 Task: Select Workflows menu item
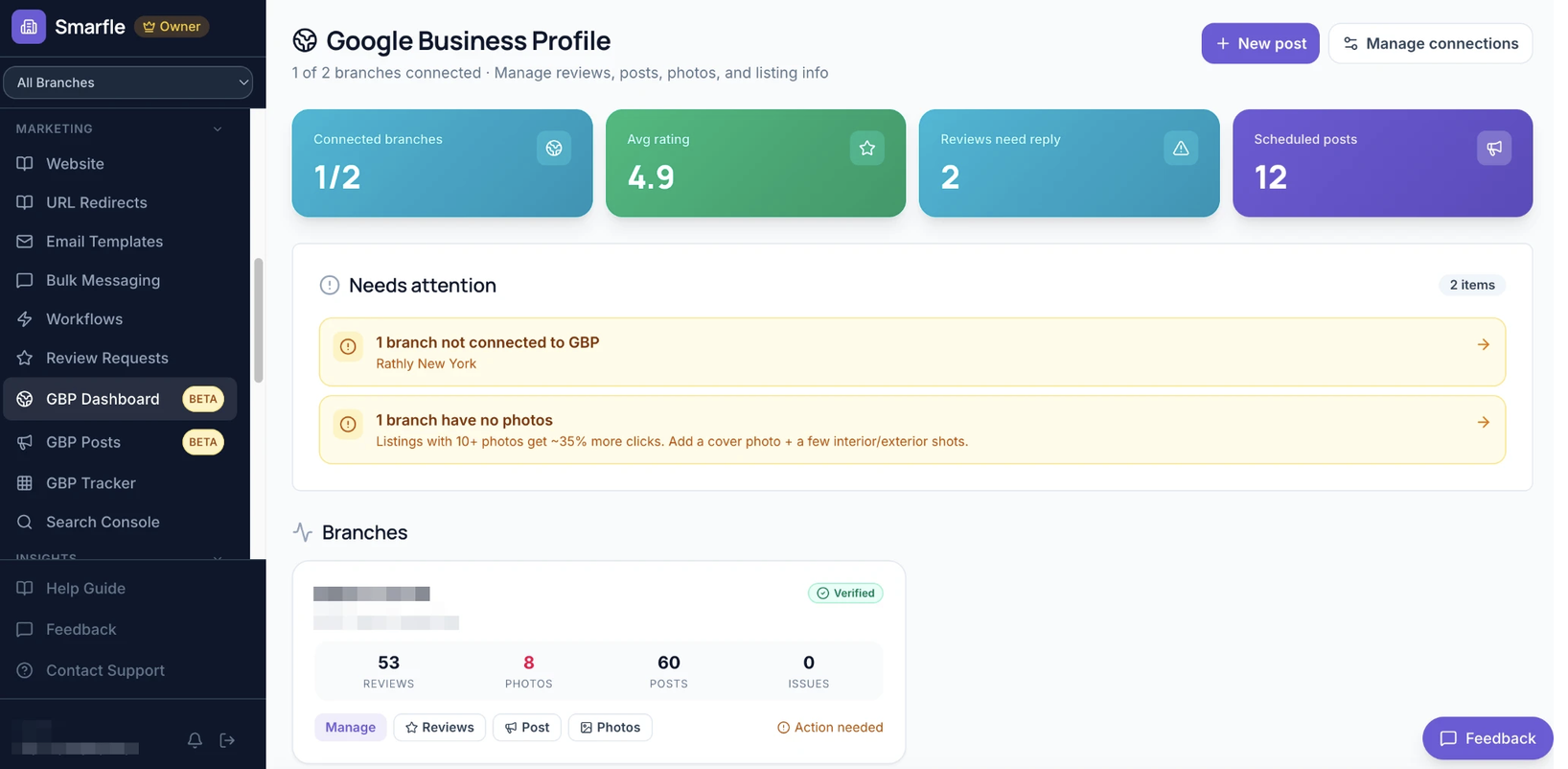[x=120, y=319]
